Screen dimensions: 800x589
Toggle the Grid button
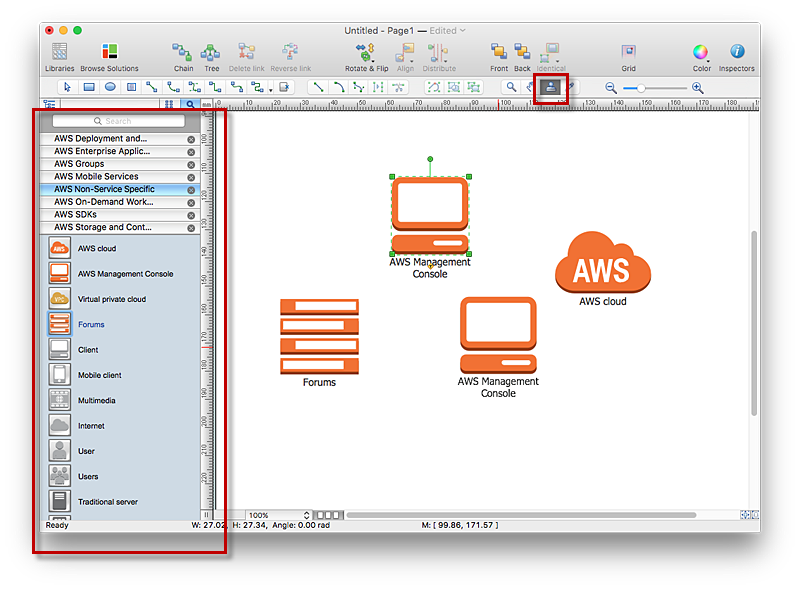[x=628, y=57]
